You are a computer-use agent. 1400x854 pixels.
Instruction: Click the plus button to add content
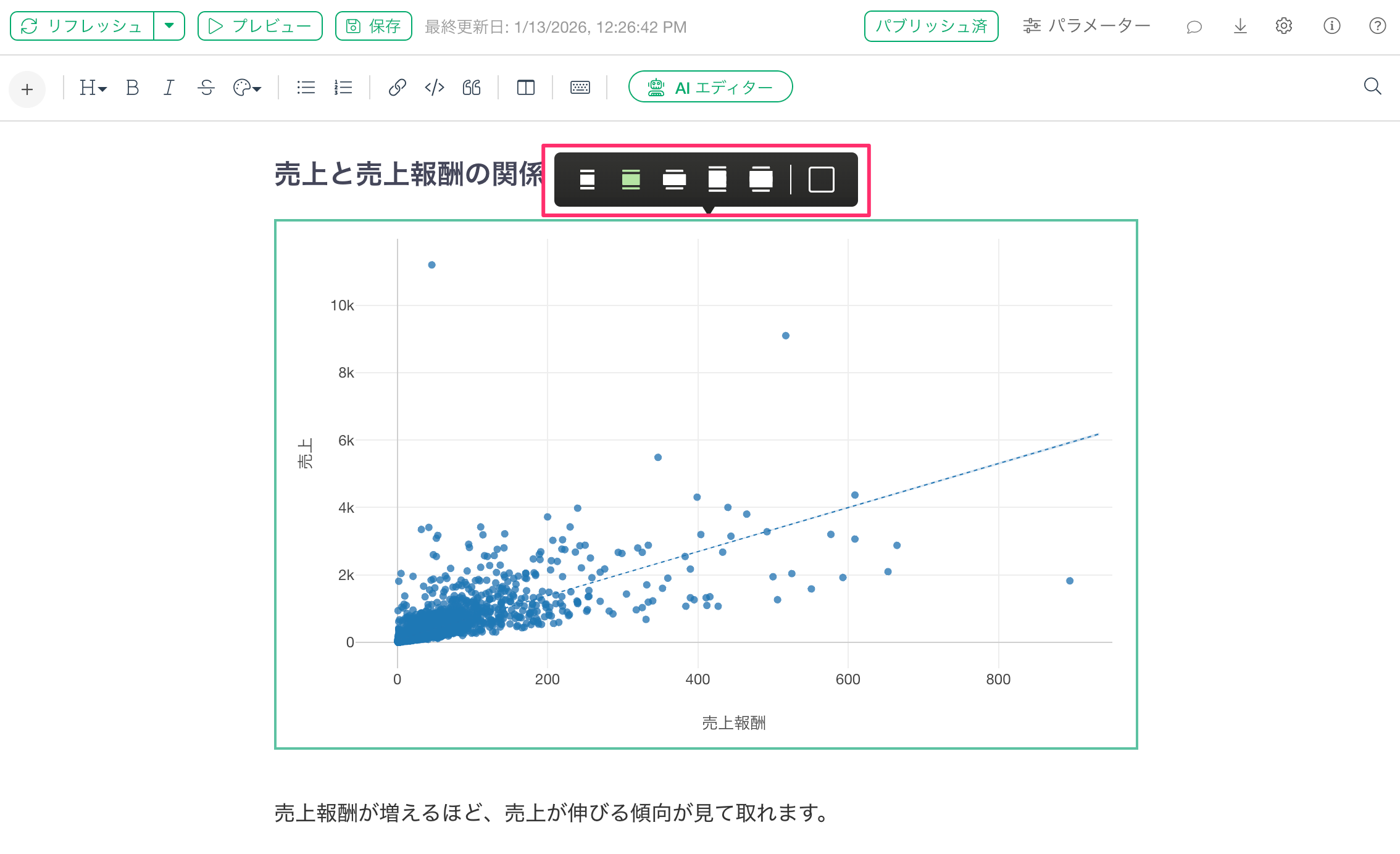27,89
